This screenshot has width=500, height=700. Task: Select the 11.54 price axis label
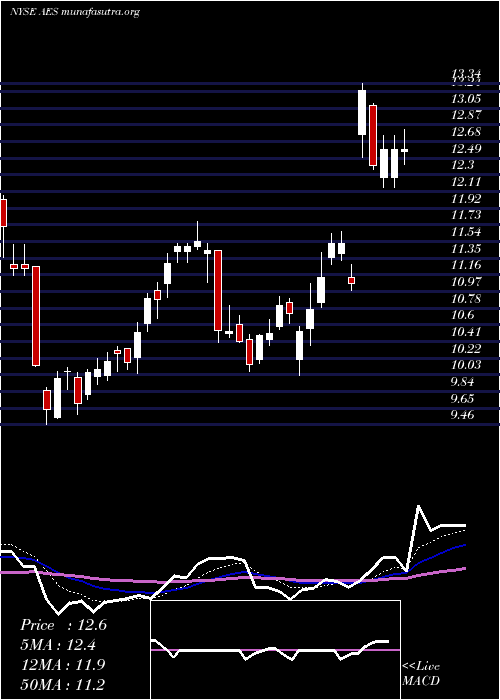click(x=466, y=232)
